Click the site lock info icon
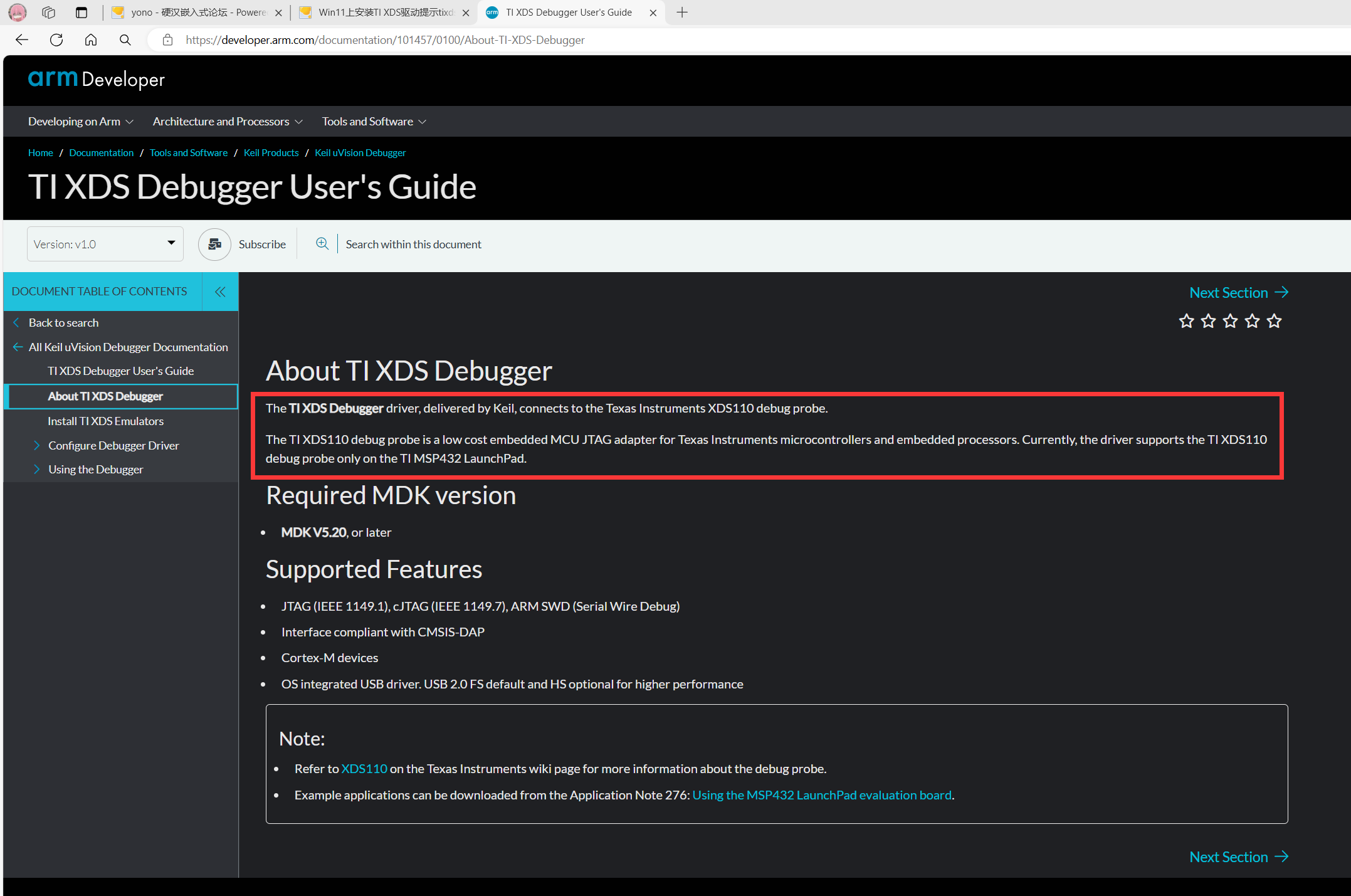Viewport: 1351px width, 896px height. 167,40
